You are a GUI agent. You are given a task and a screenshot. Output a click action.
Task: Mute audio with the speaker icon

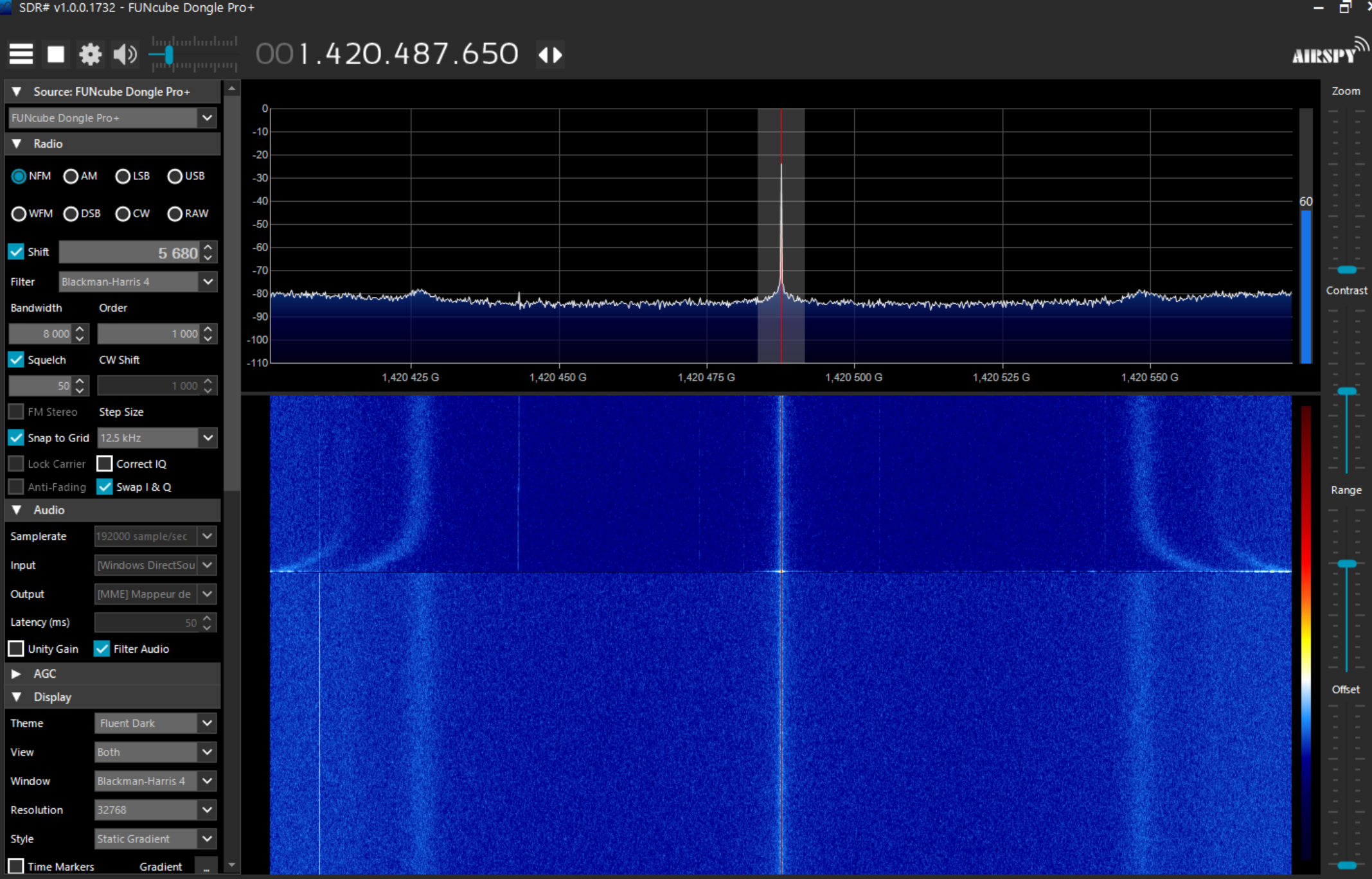(125, 54)
